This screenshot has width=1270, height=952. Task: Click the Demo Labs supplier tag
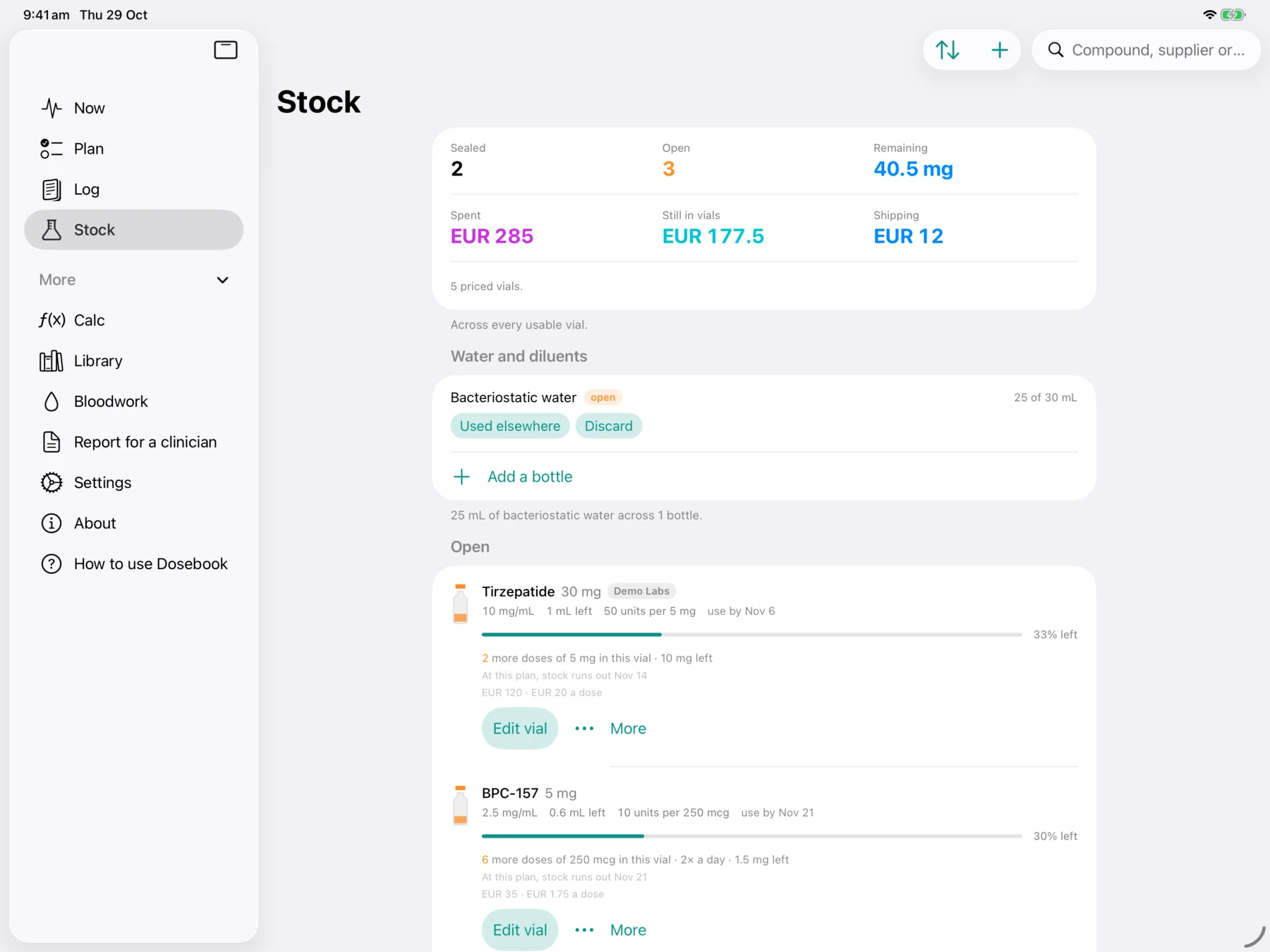pos(641,591)
